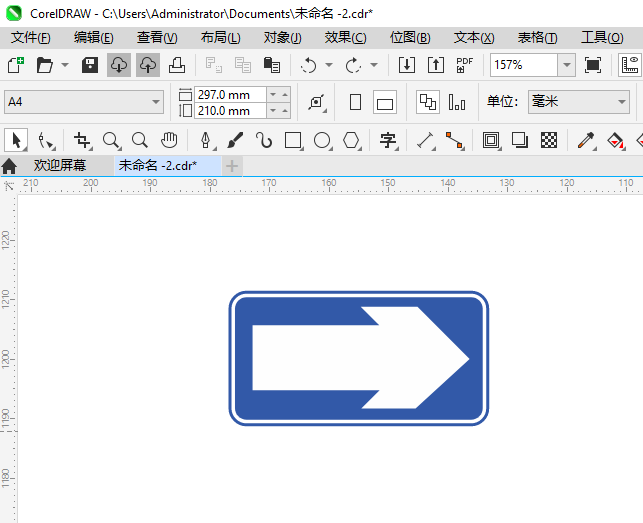Select the Color Eyedropper tool
Screen dimensions: 643x523
(586, 140)
